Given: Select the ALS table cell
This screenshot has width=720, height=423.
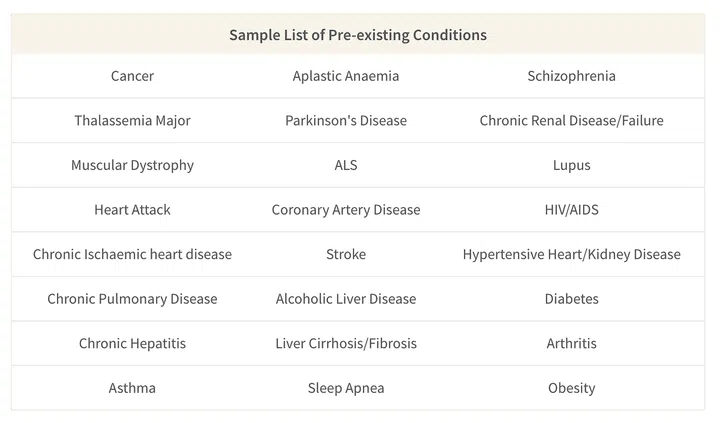Looking at the screenshot, I should (x=346, y=165).
